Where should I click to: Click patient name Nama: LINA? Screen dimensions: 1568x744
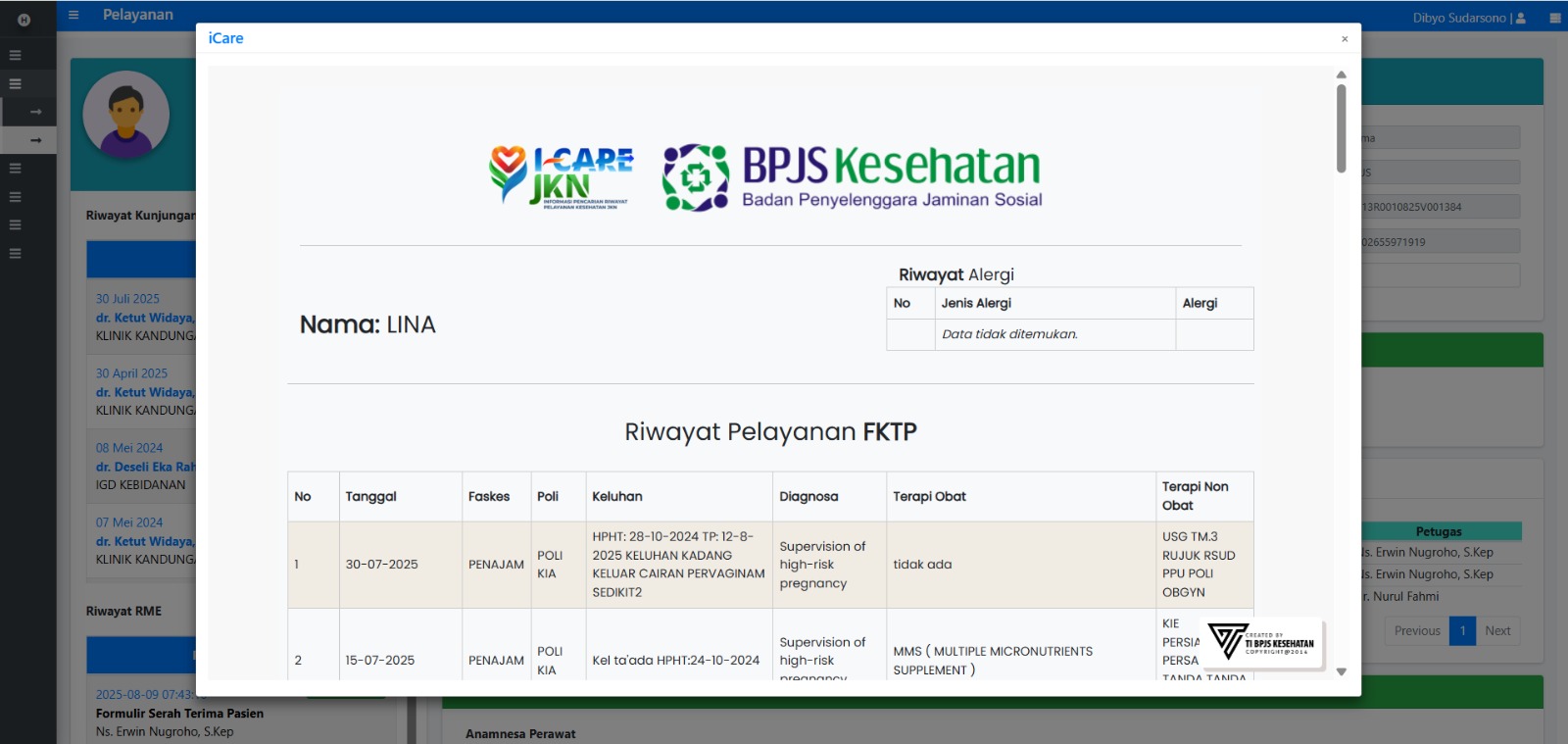[x=367, y=324]
